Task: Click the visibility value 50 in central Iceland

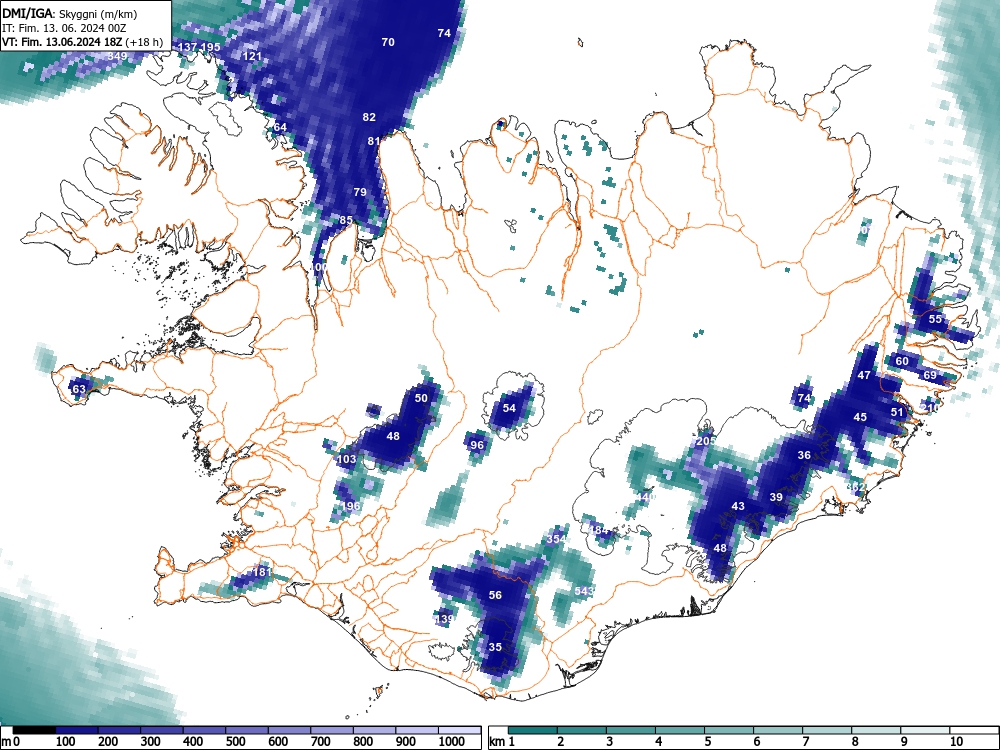Action: coord(421,398)
